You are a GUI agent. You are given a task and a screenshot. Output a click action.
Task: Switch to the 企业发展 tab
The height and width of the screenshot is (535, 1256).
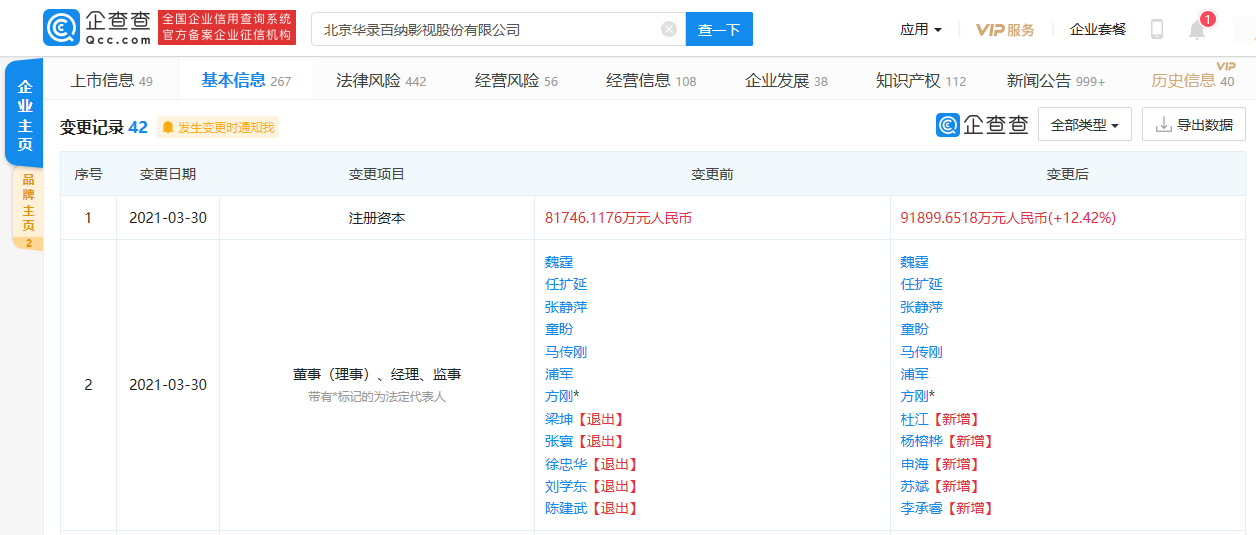(786, 81)
